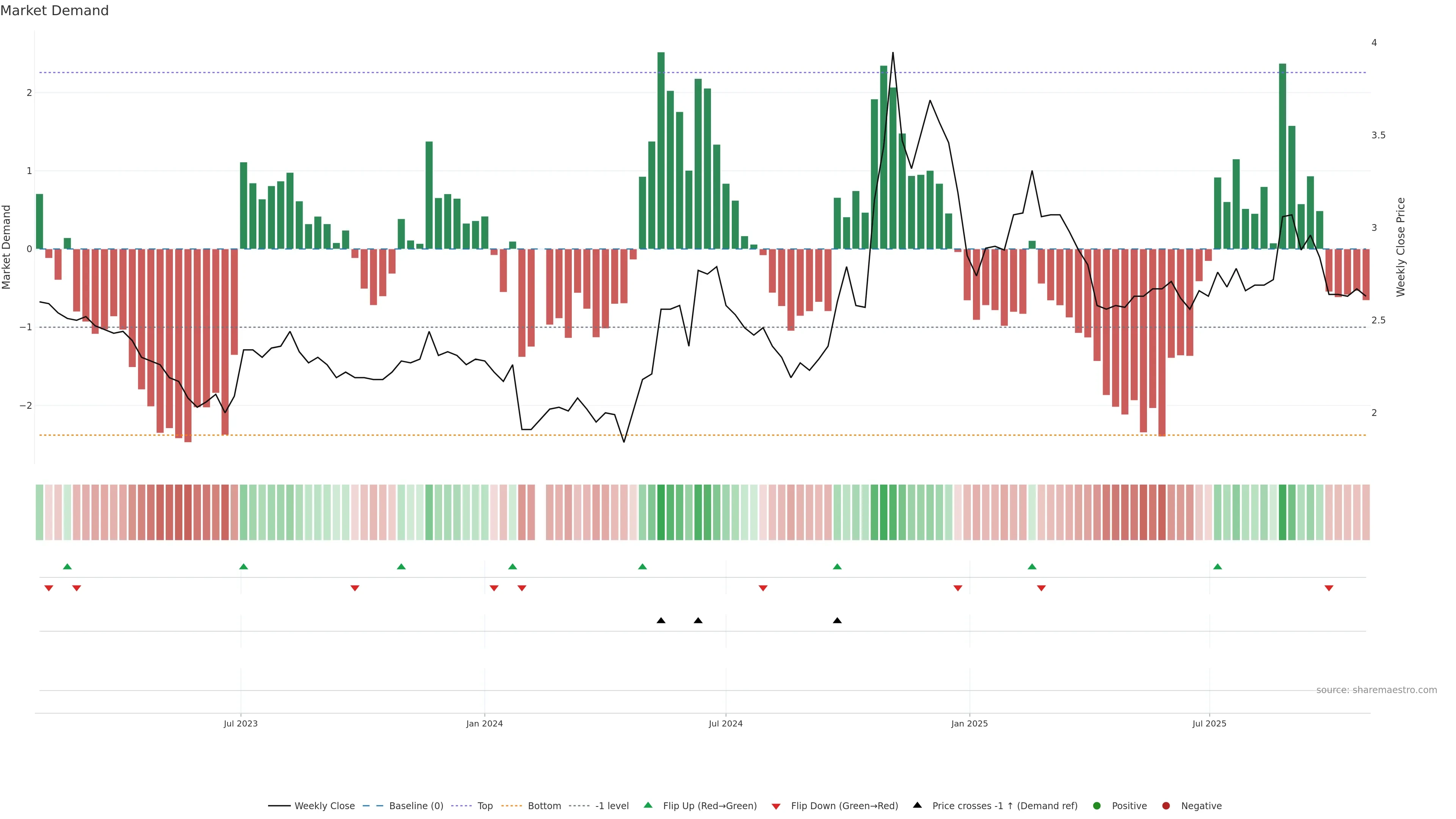Click the Bottom orange legend entry

(544, 806)
